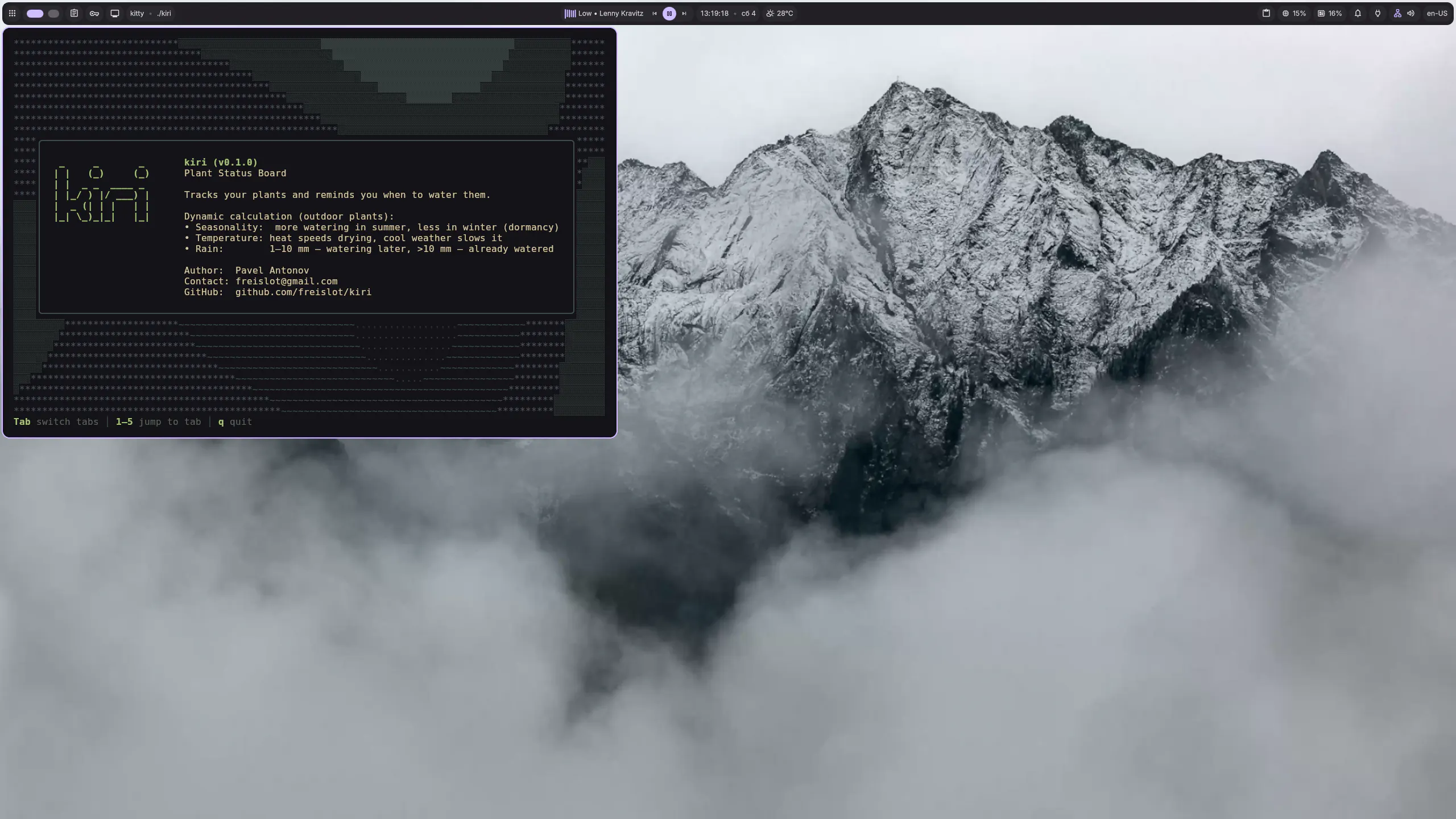This screenshot has height=819, width=1456.
Task: Click the sun weather icon
Action: pyautogui.click(x=770, y=13)
